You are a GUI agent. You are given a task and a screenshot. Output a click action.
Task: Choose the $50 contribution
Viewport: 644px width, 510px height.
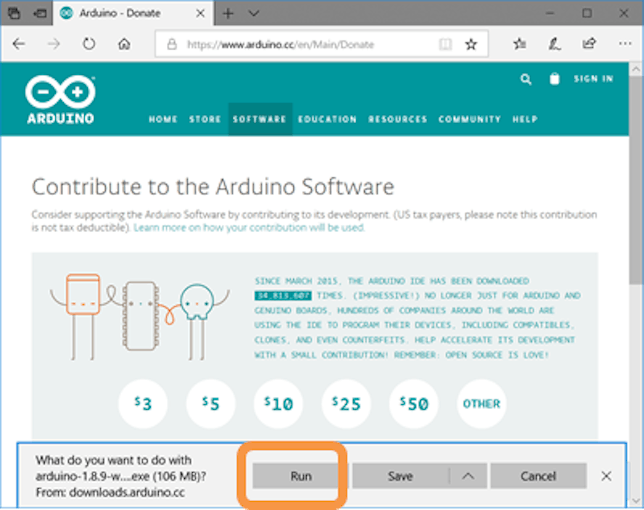point(414,404)
